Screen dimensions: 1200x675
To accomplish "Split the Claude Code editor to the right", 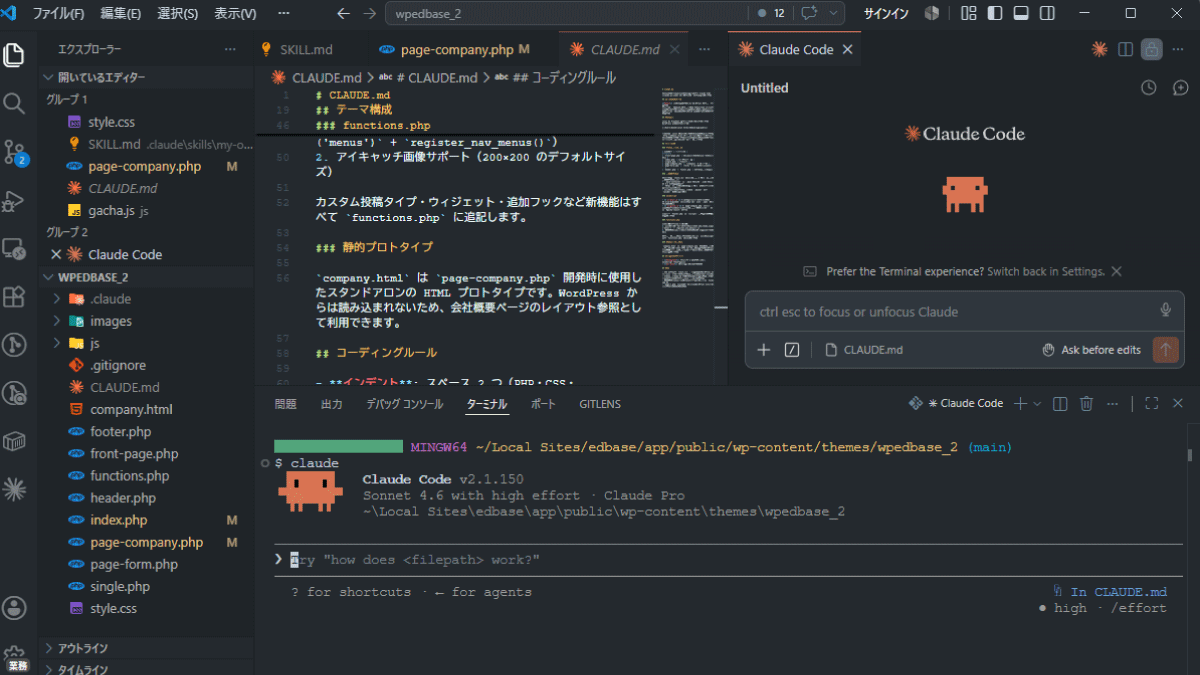I will click(x=1125, y=49).
